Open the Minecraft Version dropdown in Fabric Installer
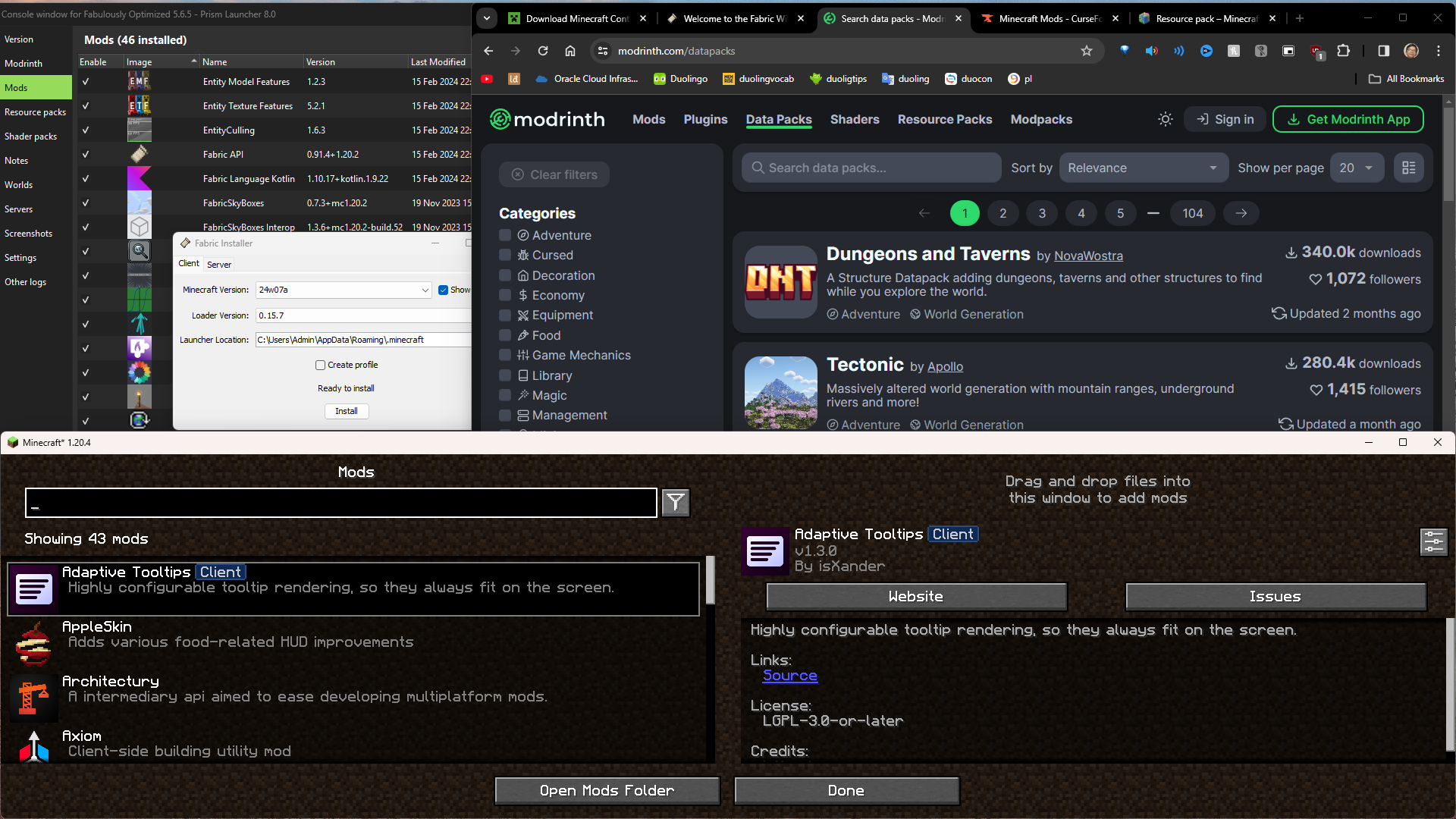 click(x=344, y=290)
